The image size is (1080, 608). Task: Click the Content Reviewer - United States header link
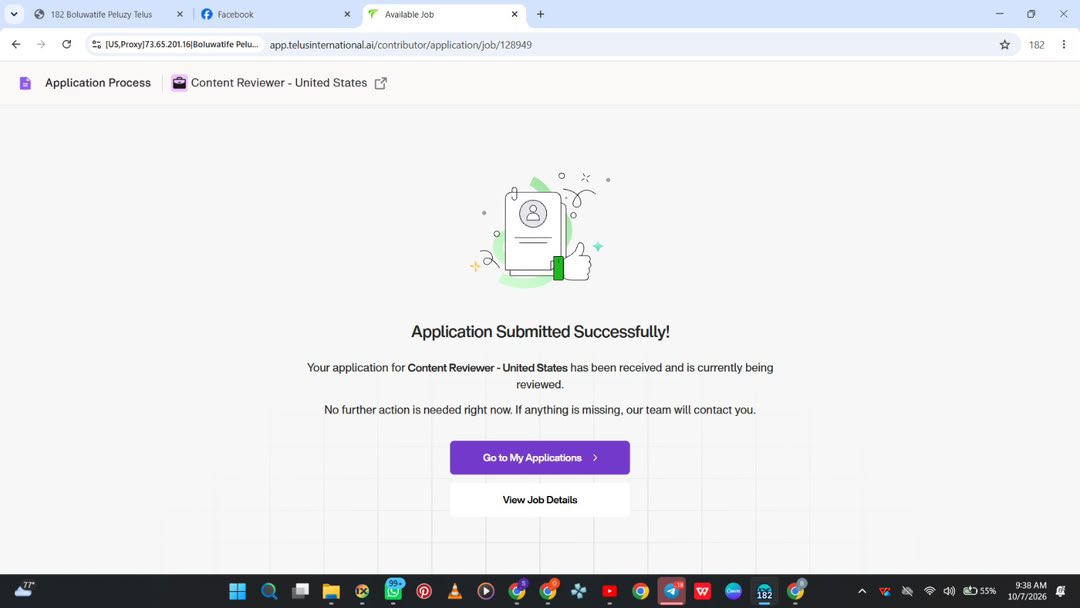[279, 83]
